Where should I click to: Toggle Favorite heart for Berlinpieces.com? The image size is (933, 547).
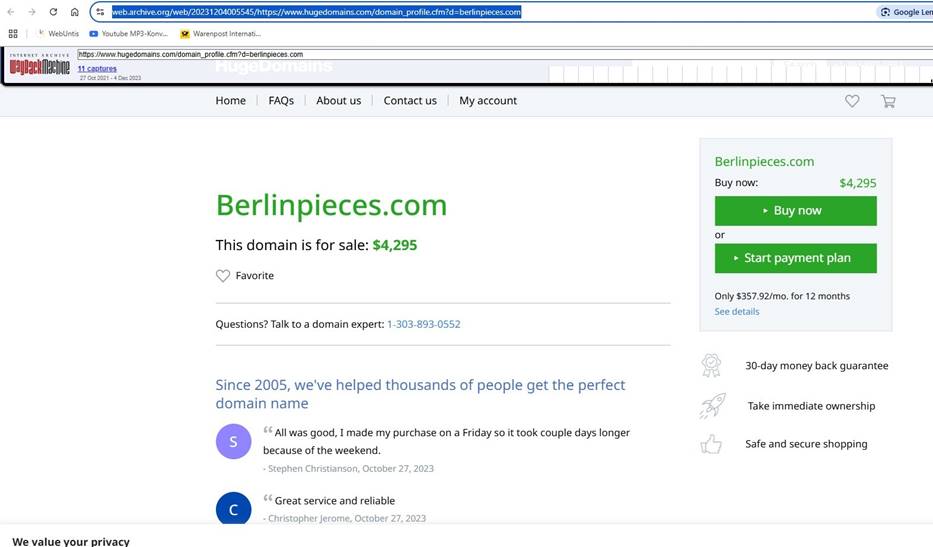[223, 276]
